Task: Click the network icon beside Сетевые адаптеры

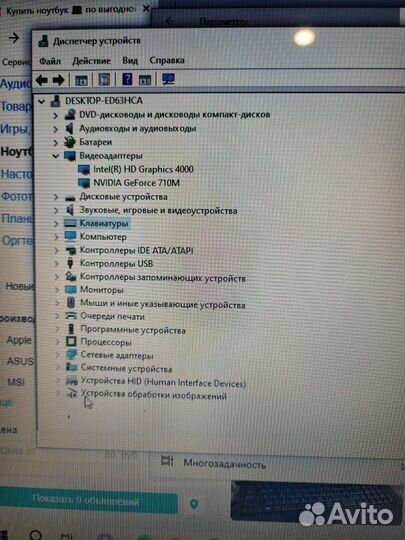Action: pyautogui.click(x=71, y=355)
